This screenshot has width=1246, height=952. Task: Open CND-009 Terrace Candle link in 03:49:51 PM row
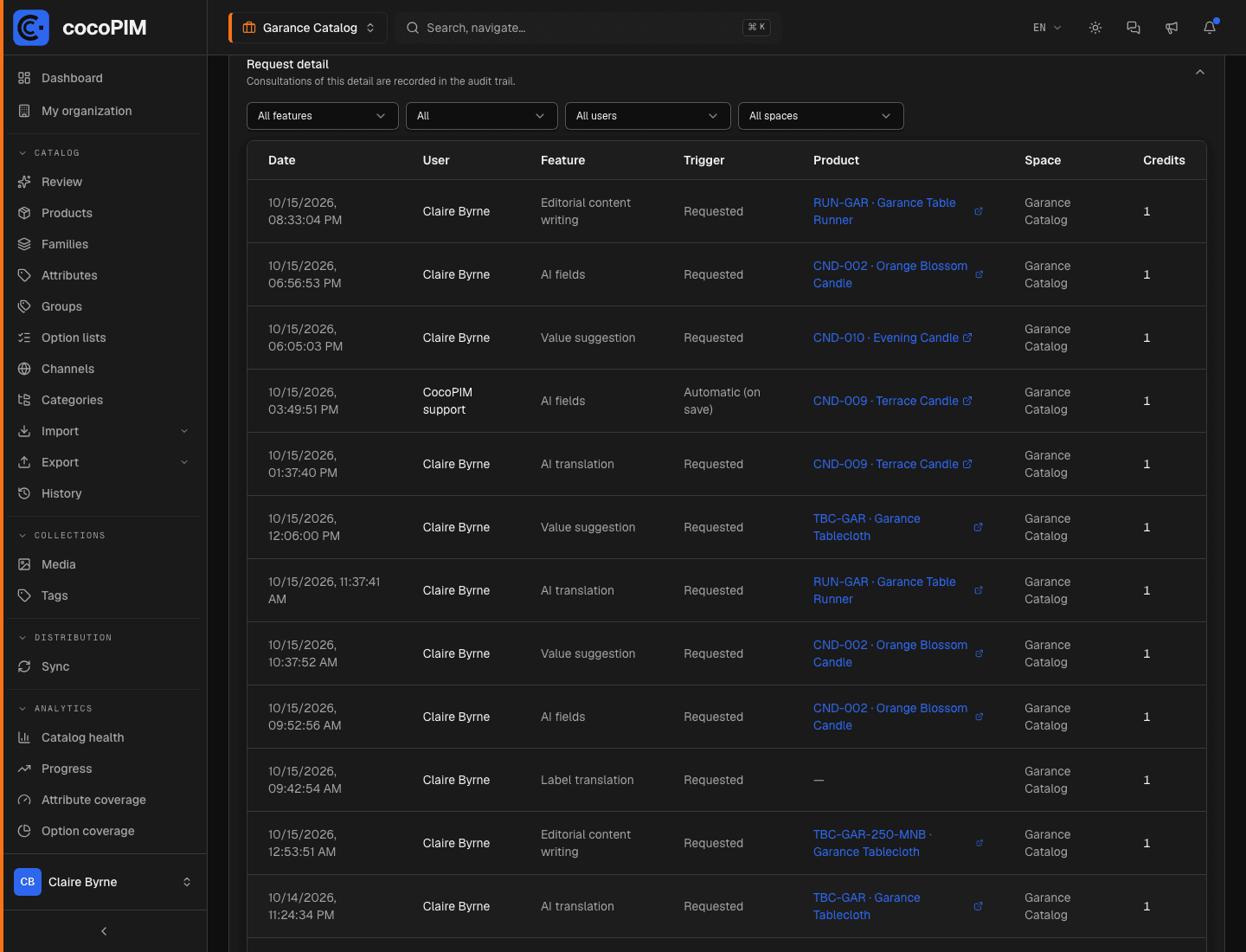(x=886, y=401)
